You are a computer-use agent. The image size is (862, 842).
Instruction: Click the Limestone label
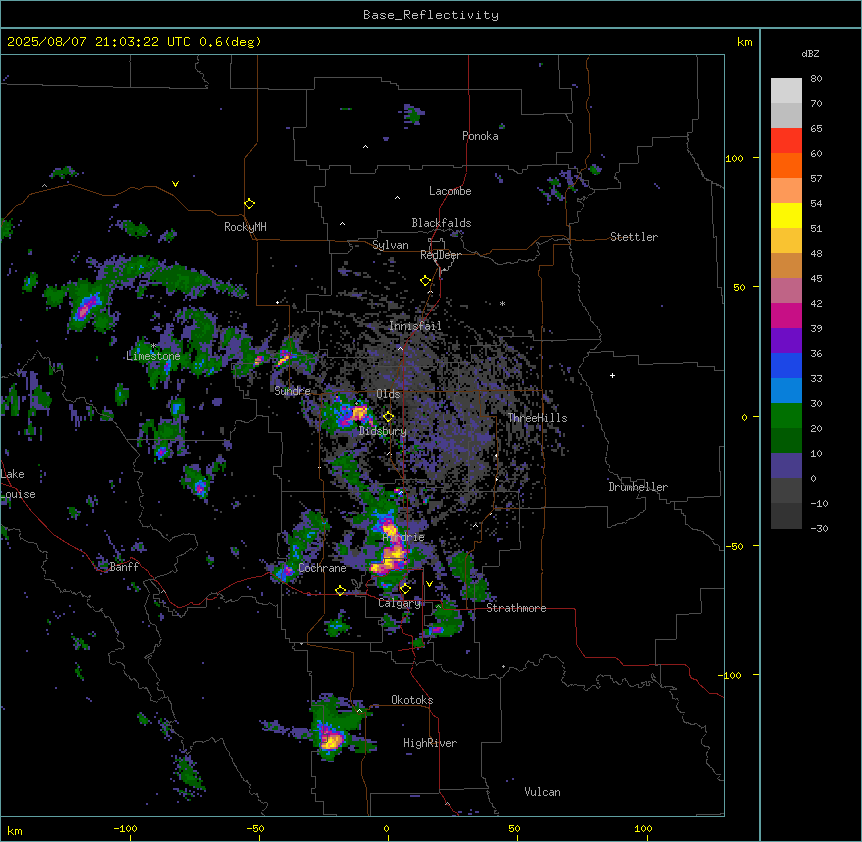pyautogui.click(x=153, y=356)
